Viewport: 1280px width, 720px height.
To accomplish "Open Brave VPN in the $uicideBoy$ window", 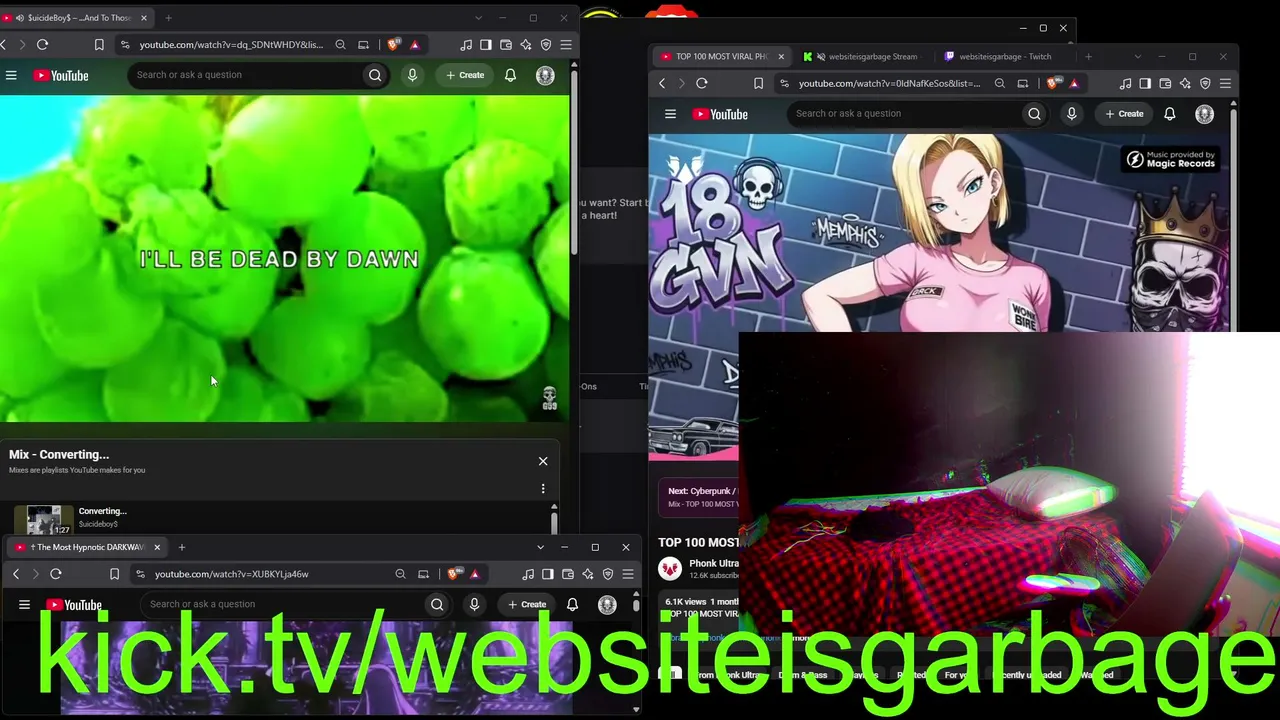I will click(546, 45).
